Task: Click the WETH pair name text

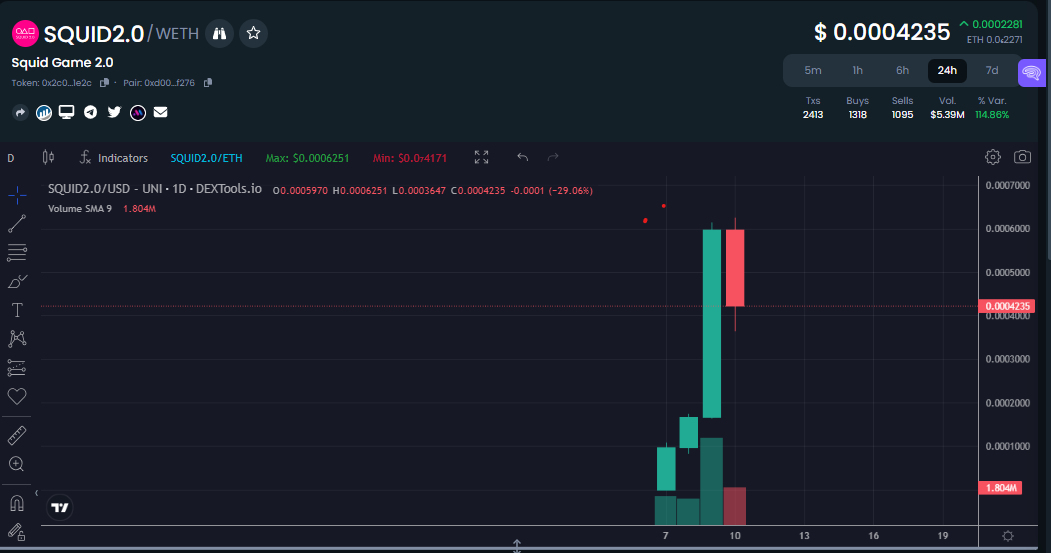Action: [x=177, y=34]
